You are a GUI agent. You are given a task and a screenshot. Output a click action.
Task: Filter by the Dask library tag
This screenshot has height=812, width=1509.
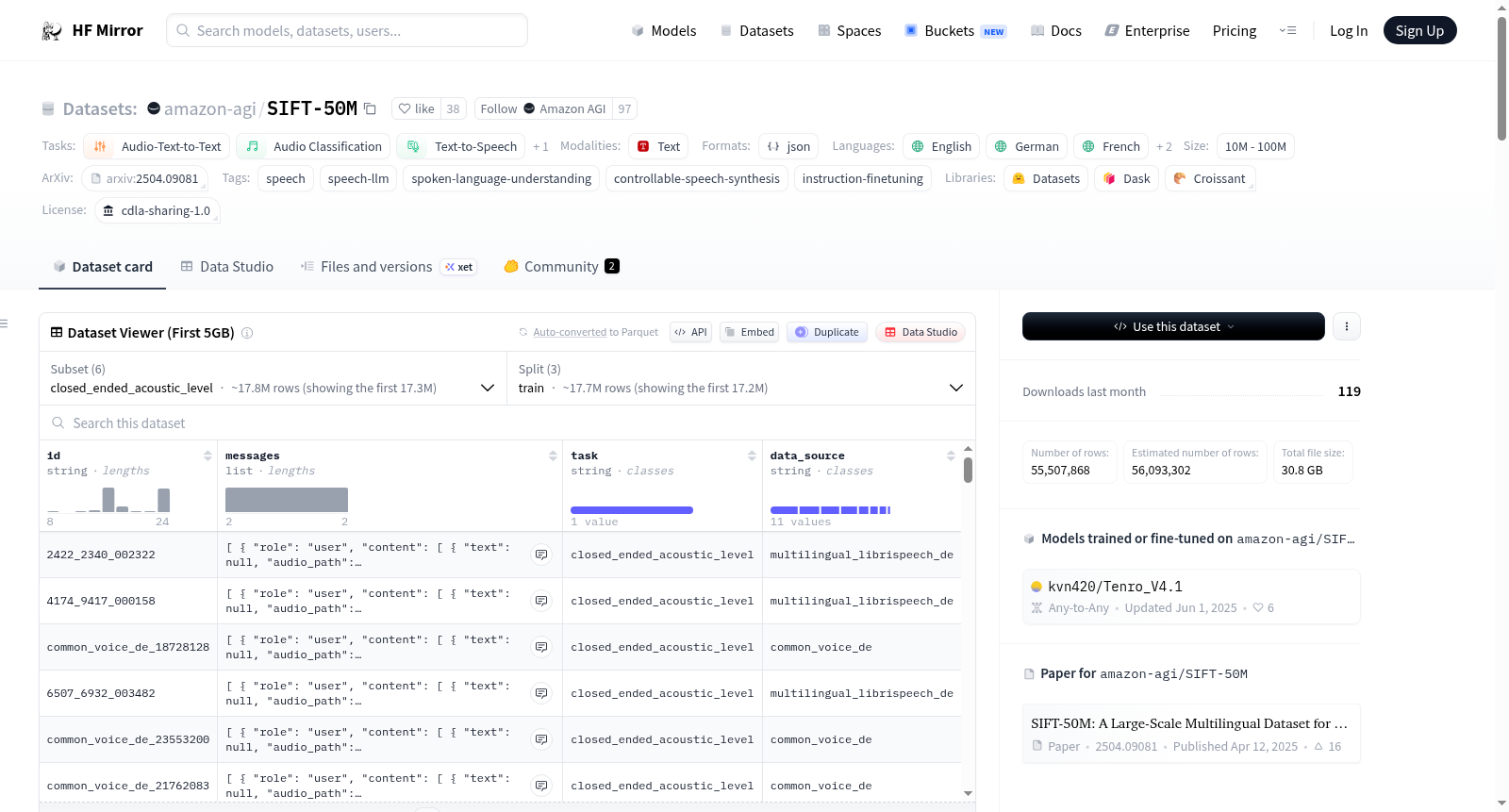pyautogui.click(x=1127, y=178)
